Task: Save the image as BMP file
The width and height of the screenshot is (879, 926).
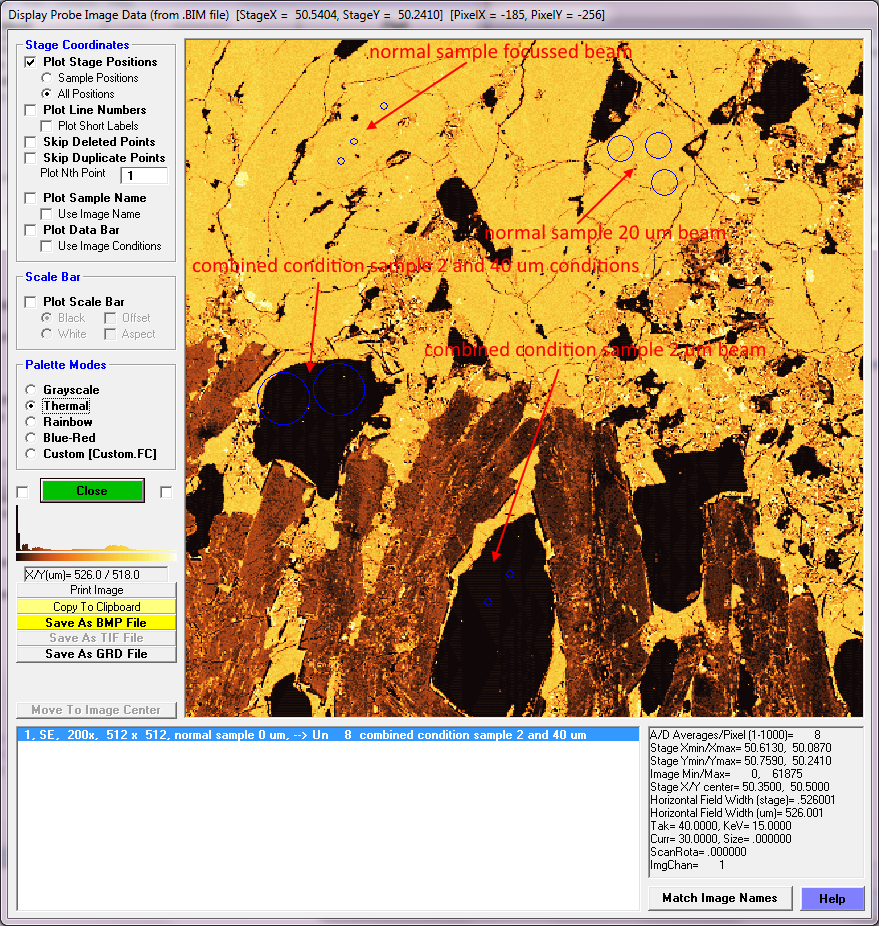Action: pos(96,623)
